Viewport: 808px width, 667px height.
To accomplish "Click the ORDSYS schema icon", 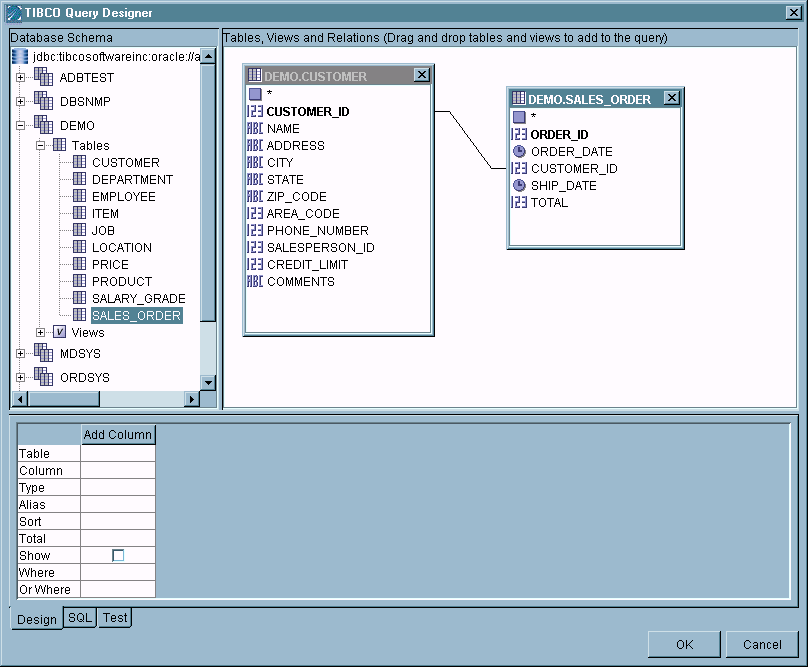I will point(43,377).
